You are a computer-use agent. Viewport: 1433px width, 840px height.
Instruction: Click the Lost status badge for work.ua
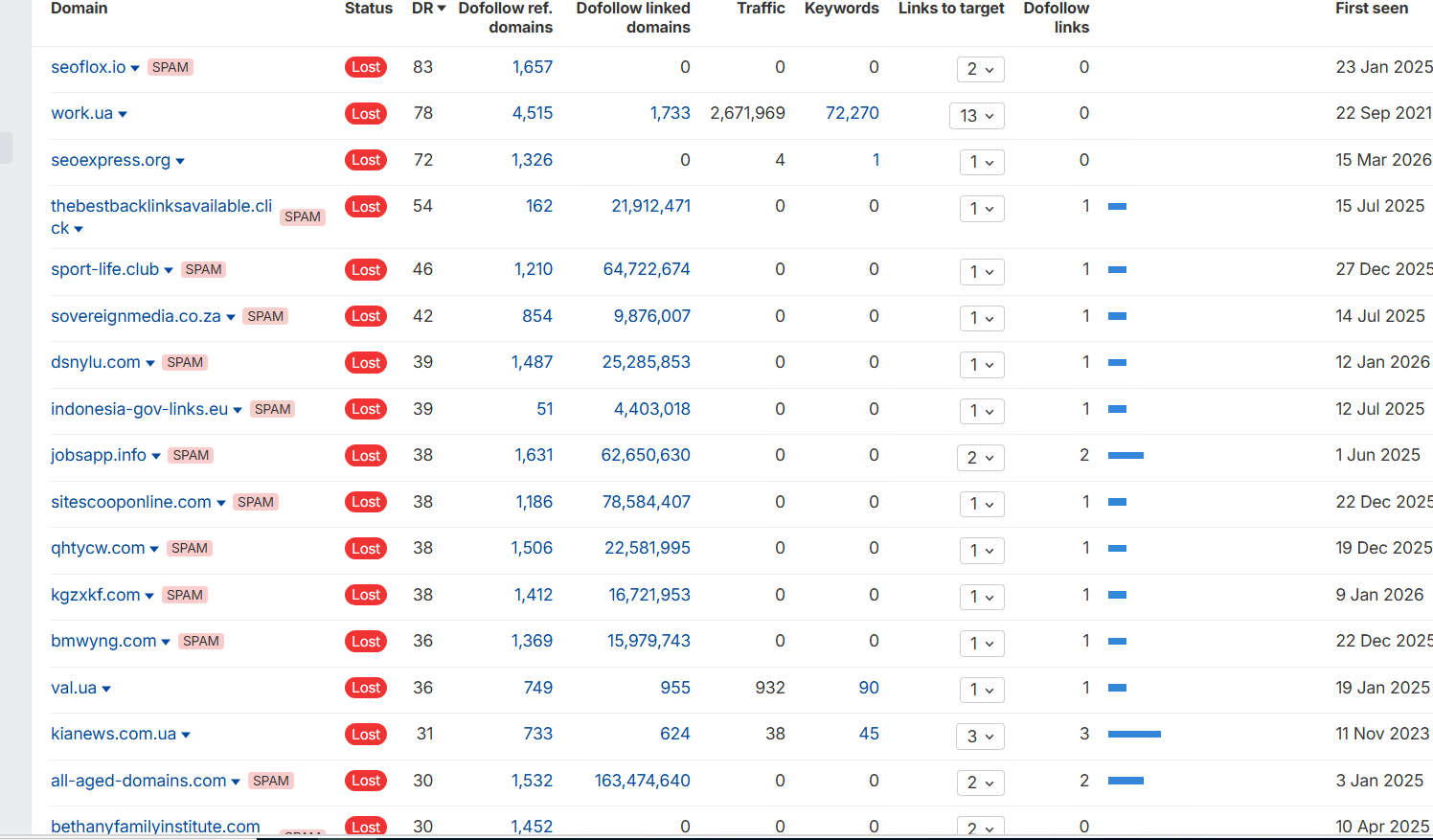click(x=366, y=114)
